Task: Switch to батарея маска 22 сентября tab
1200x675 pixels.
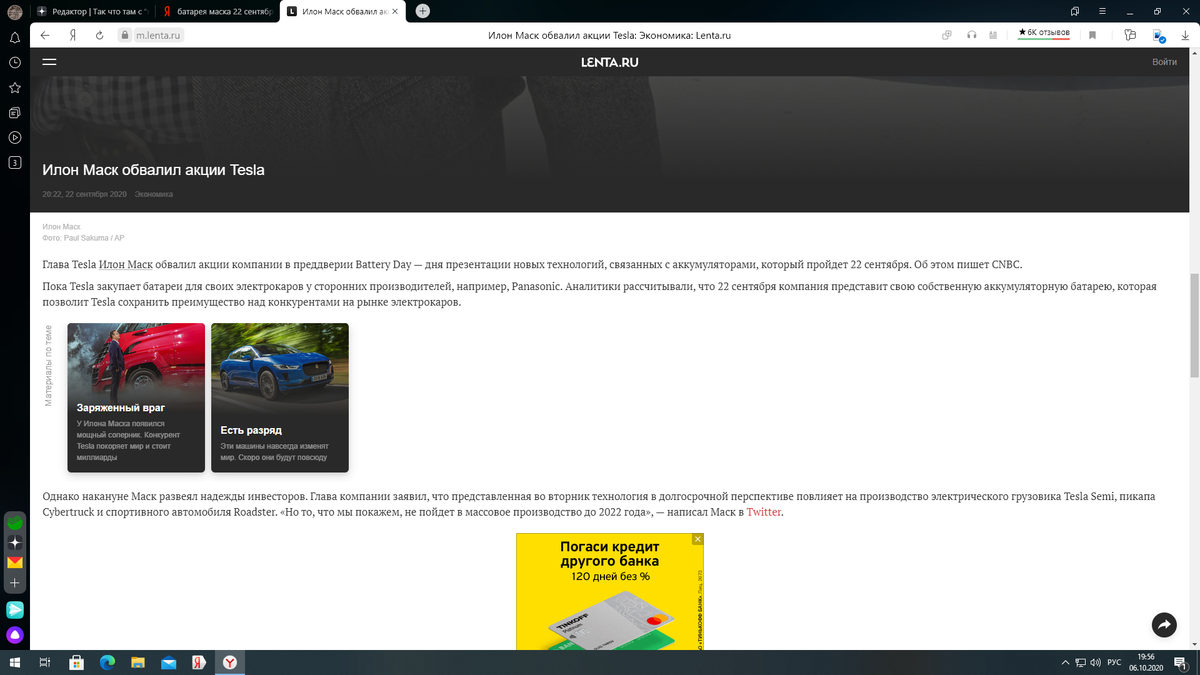Action: (217, 11)
